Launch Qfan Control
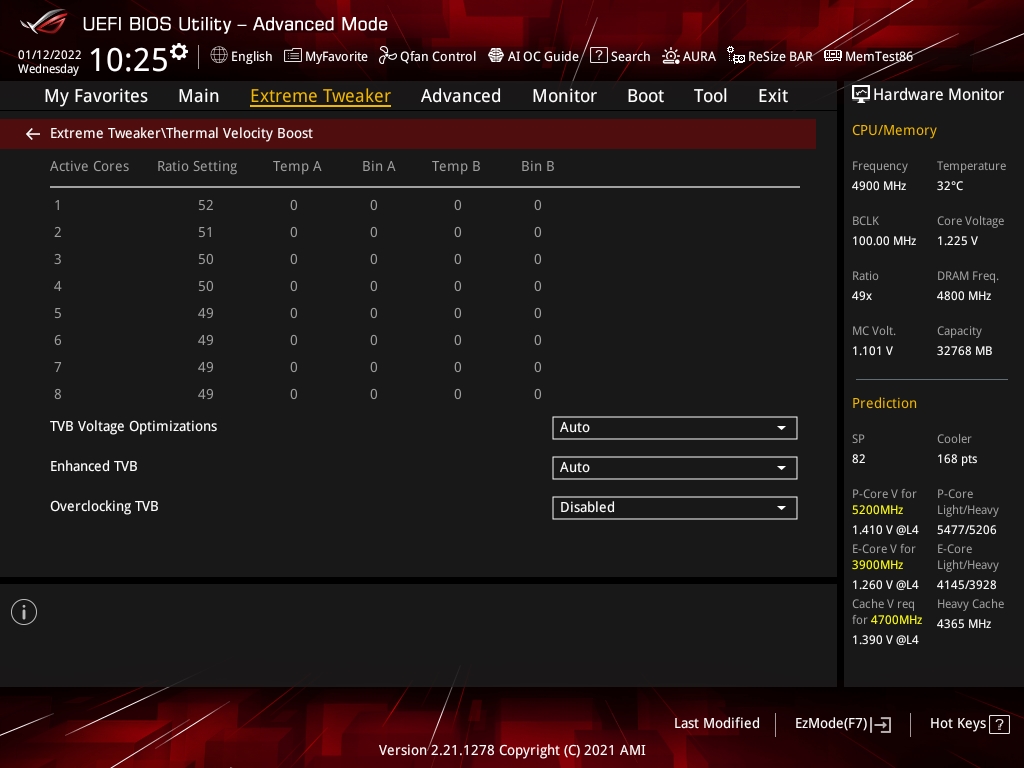 point(428,56)
